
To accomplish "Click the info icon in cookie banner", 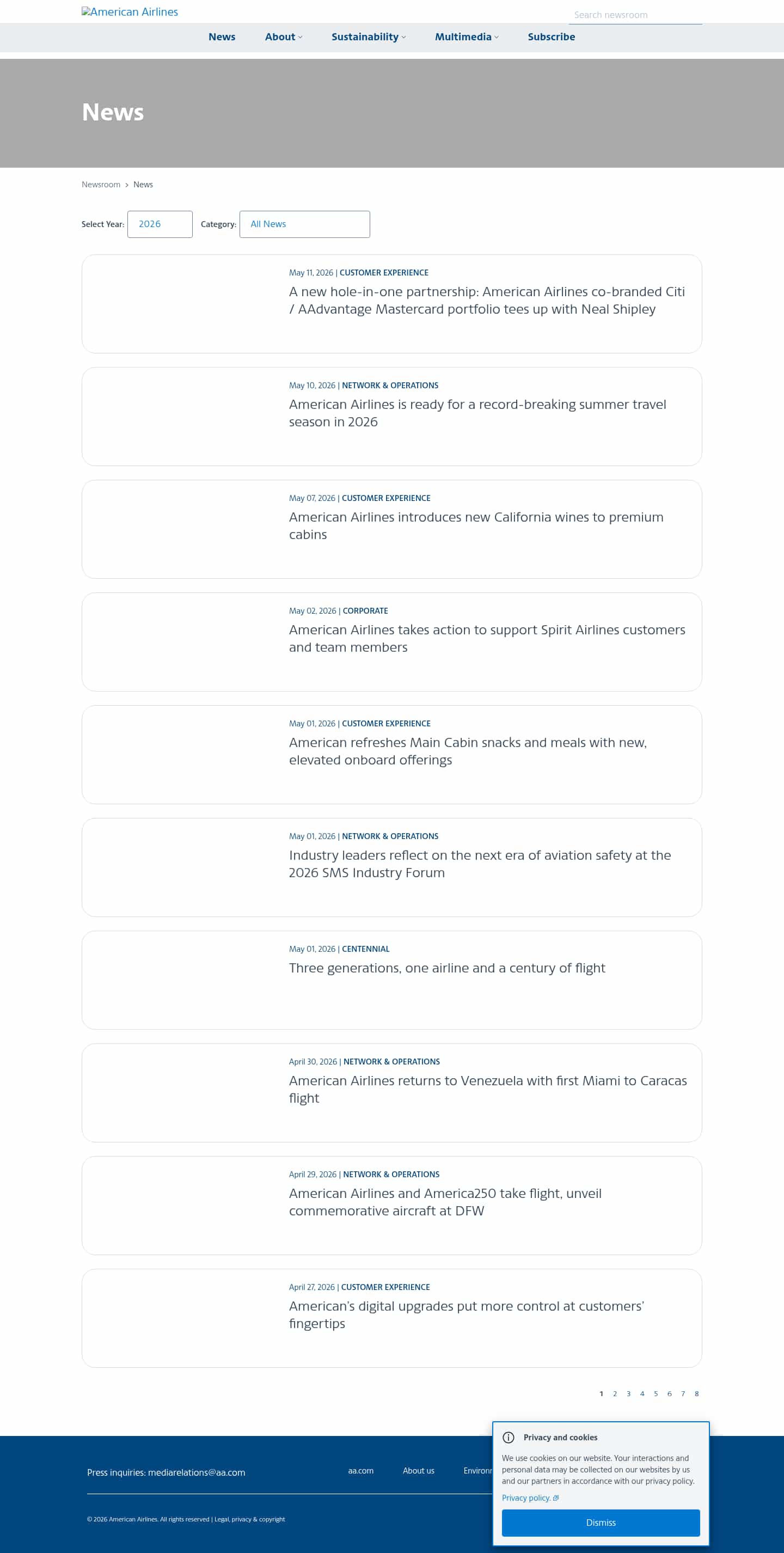I will tap(509, 1437).
